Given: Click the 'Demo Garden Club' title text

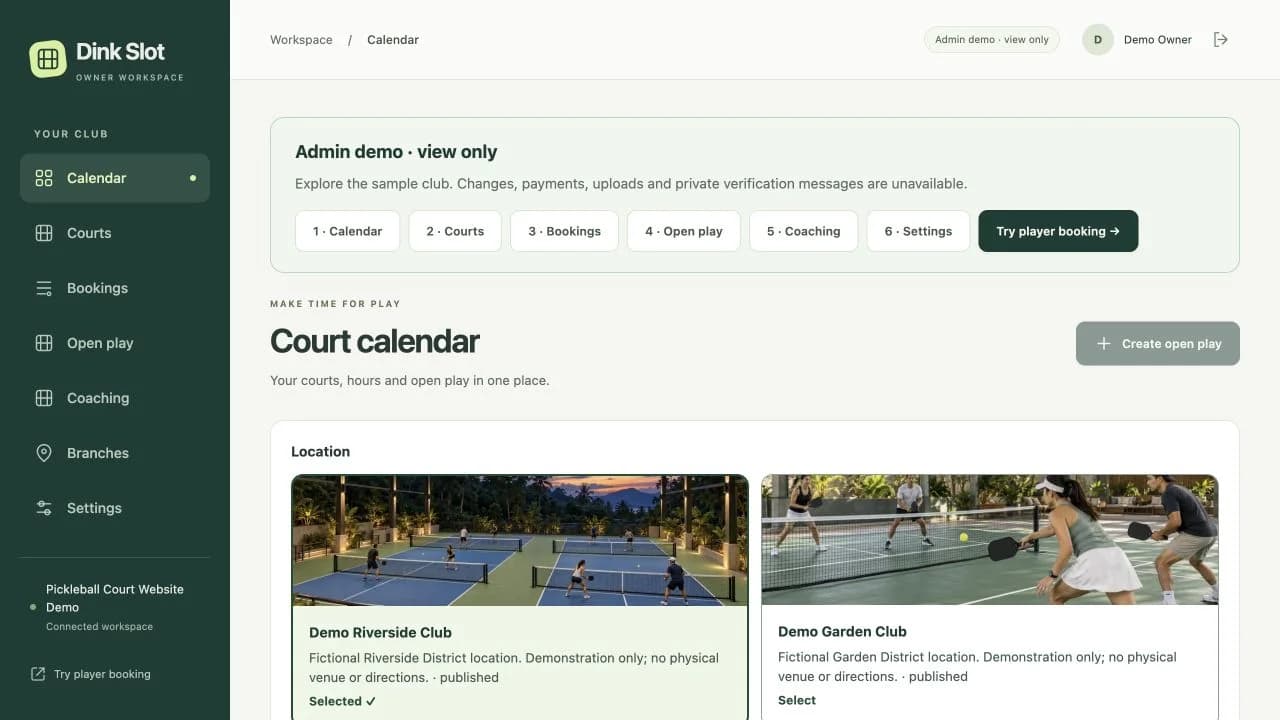Looking at the screenshot, I should click(x=842, y=631).
